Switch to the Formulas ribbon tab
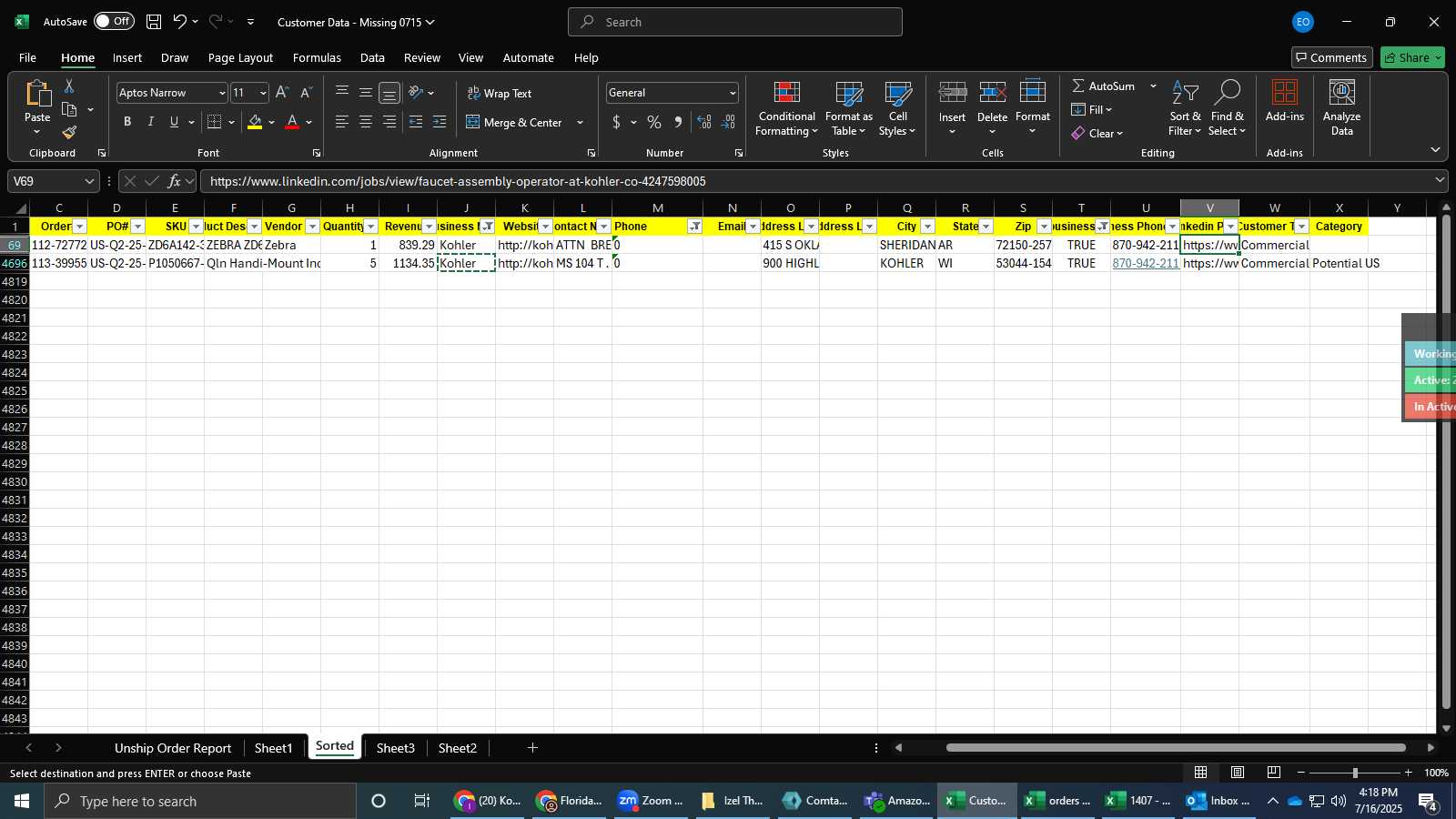 pos(317,57)
